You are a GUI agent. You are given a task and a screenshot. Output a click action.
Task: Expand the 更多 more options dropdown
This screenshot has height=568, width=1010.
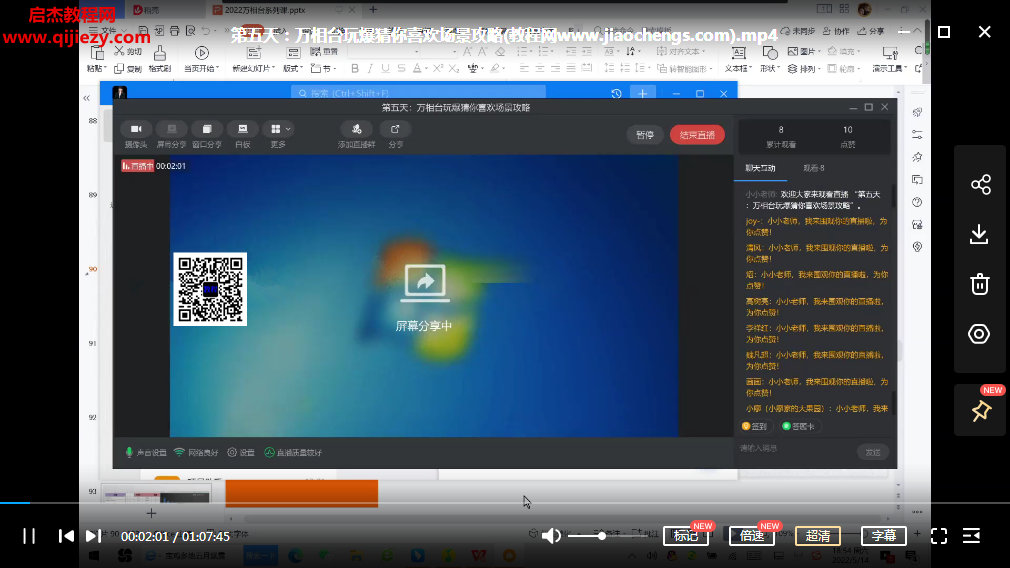(280, 135)
